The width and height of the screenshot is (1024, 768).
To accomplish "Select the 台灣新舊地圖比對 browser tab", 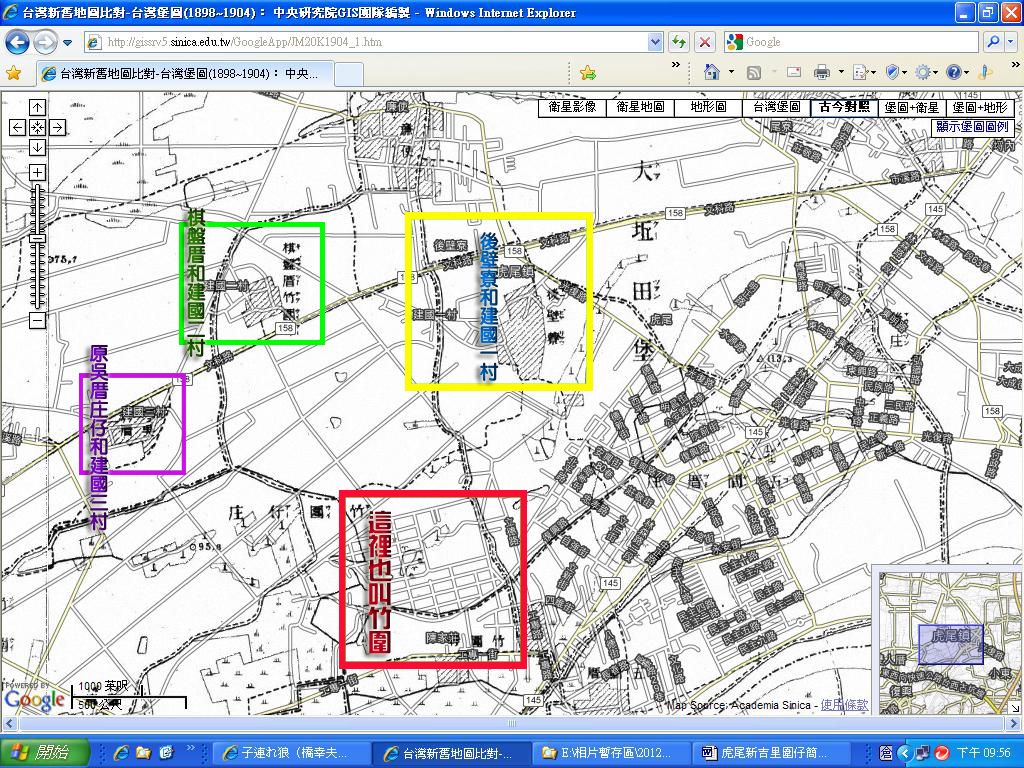I will tap(185, 74).
